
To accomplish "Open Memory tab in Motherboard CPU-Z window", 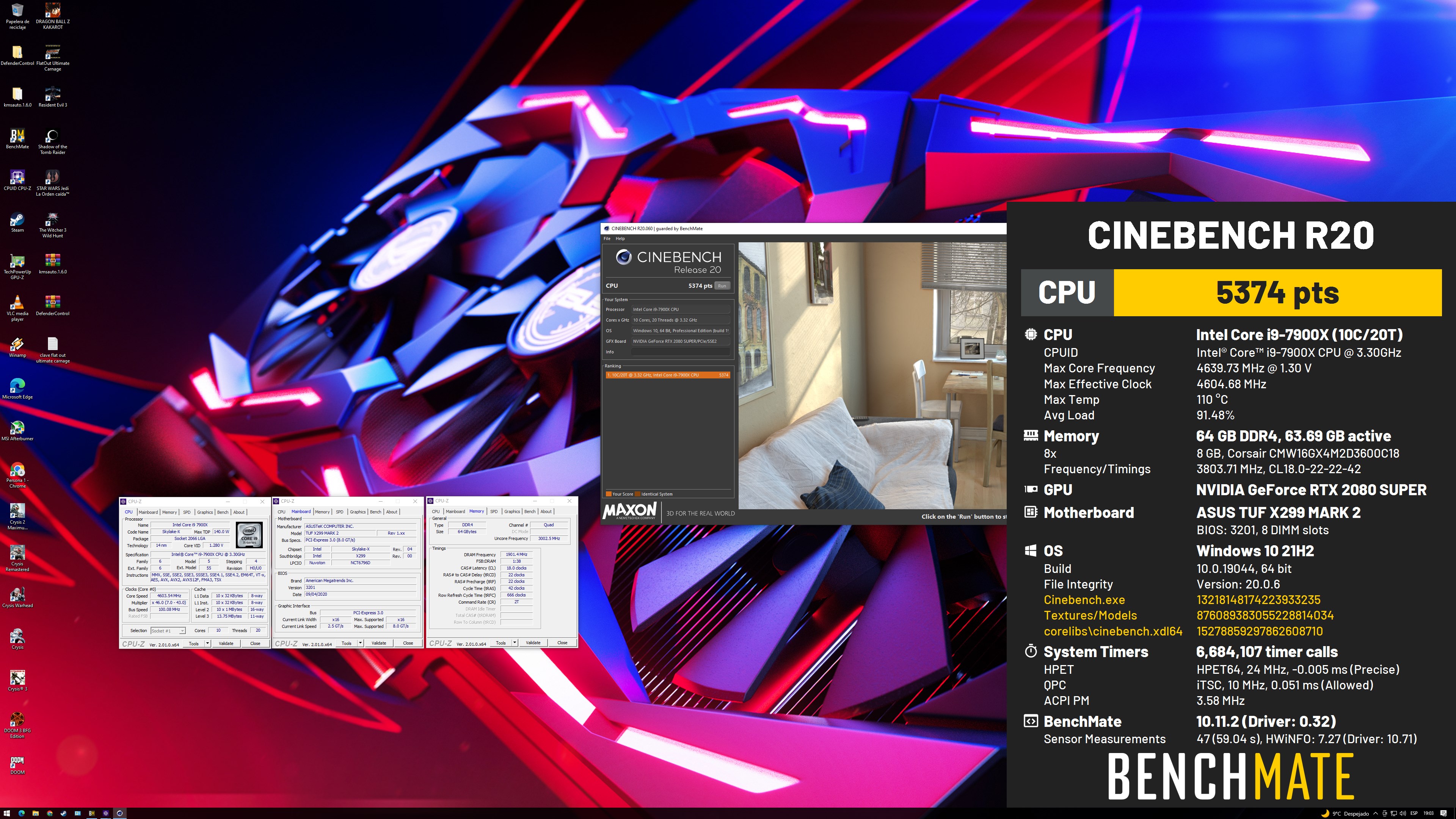I will click(x=322, y=511).
